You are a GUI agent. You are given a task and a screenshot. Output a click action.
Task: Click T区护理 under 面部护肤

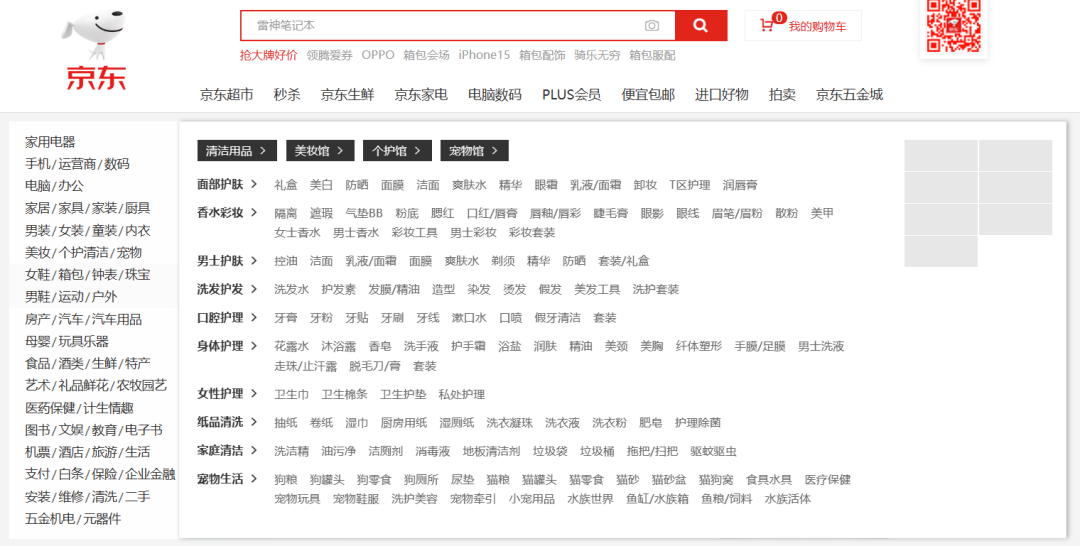pos(689,185)
